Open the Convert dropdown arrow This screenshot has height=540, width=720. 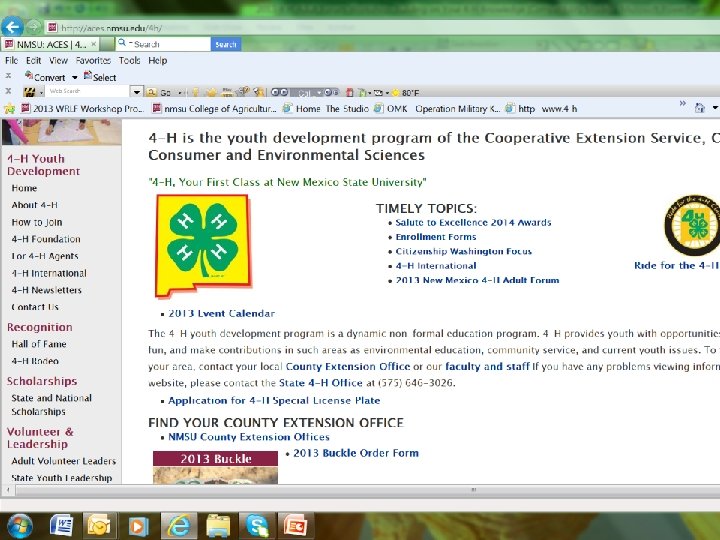coord(74,78)
